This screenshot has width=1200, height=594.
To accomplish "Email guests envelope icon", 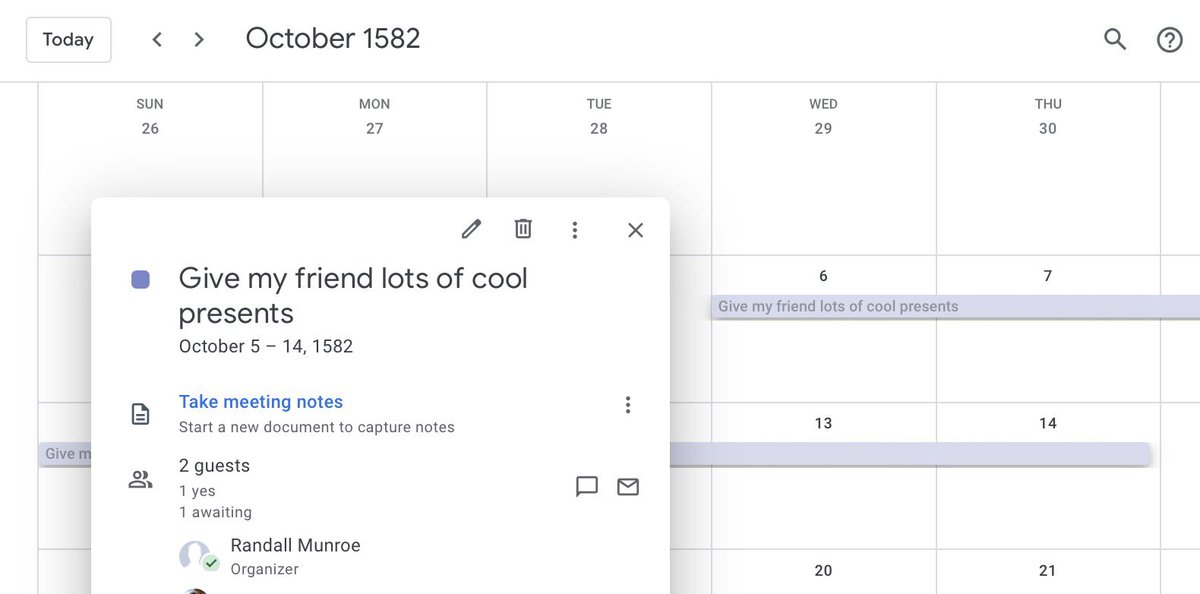I will [628, 487].
